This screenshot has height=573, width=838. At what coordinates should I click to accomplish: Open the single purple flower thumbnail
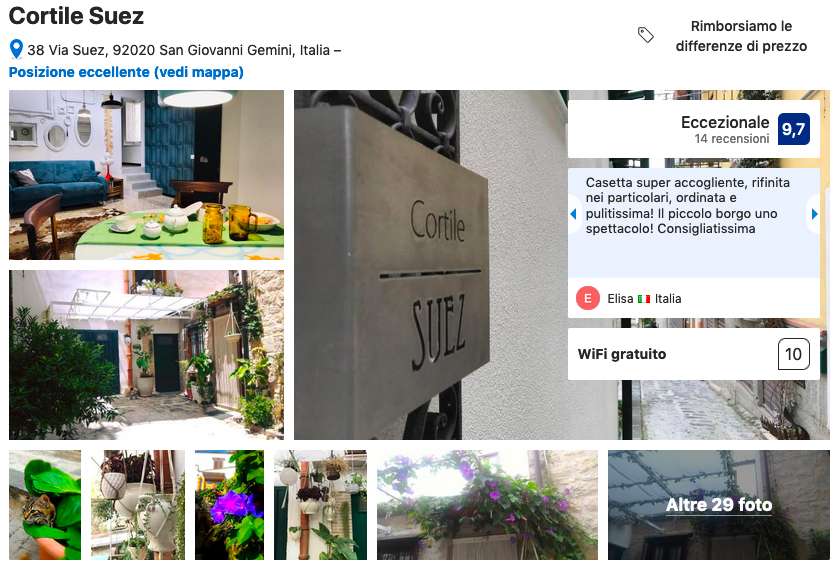[x=229, y=505]
